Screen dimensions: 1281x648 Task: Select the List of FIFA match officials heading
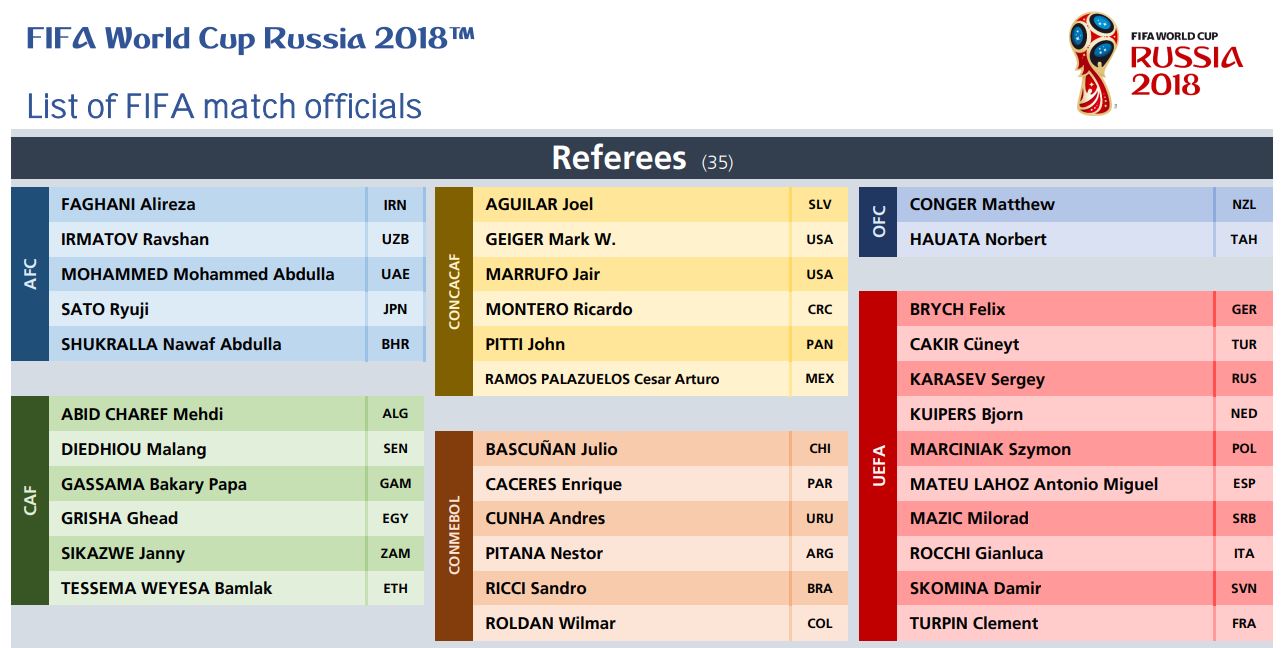(x=224, y=106)
